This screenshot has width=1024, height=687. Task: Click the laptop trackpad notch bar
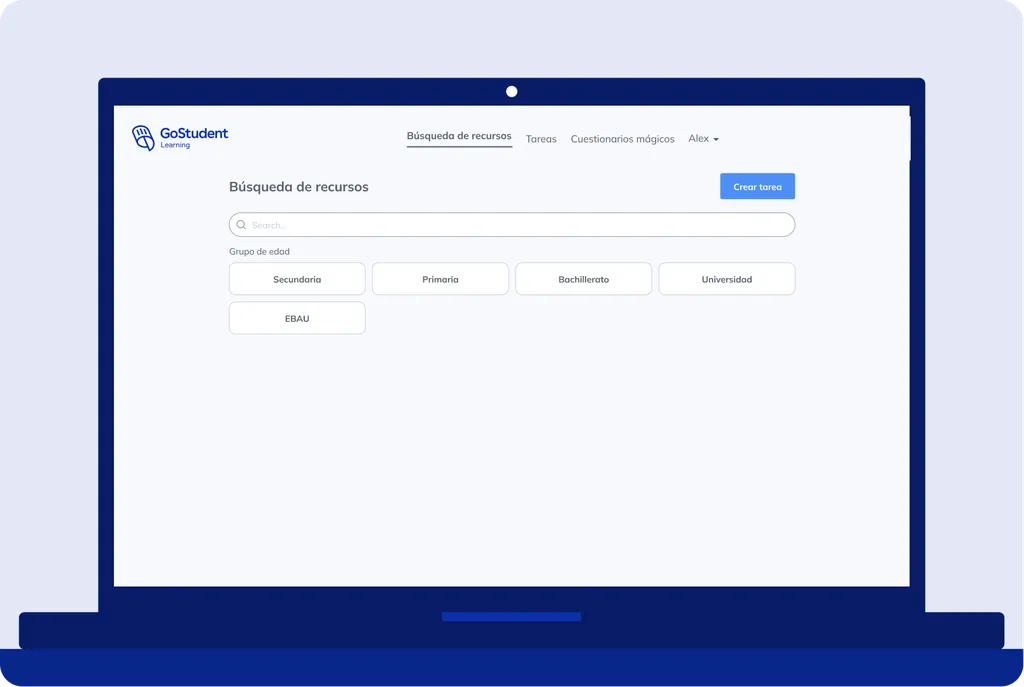(x=511, y=616)
